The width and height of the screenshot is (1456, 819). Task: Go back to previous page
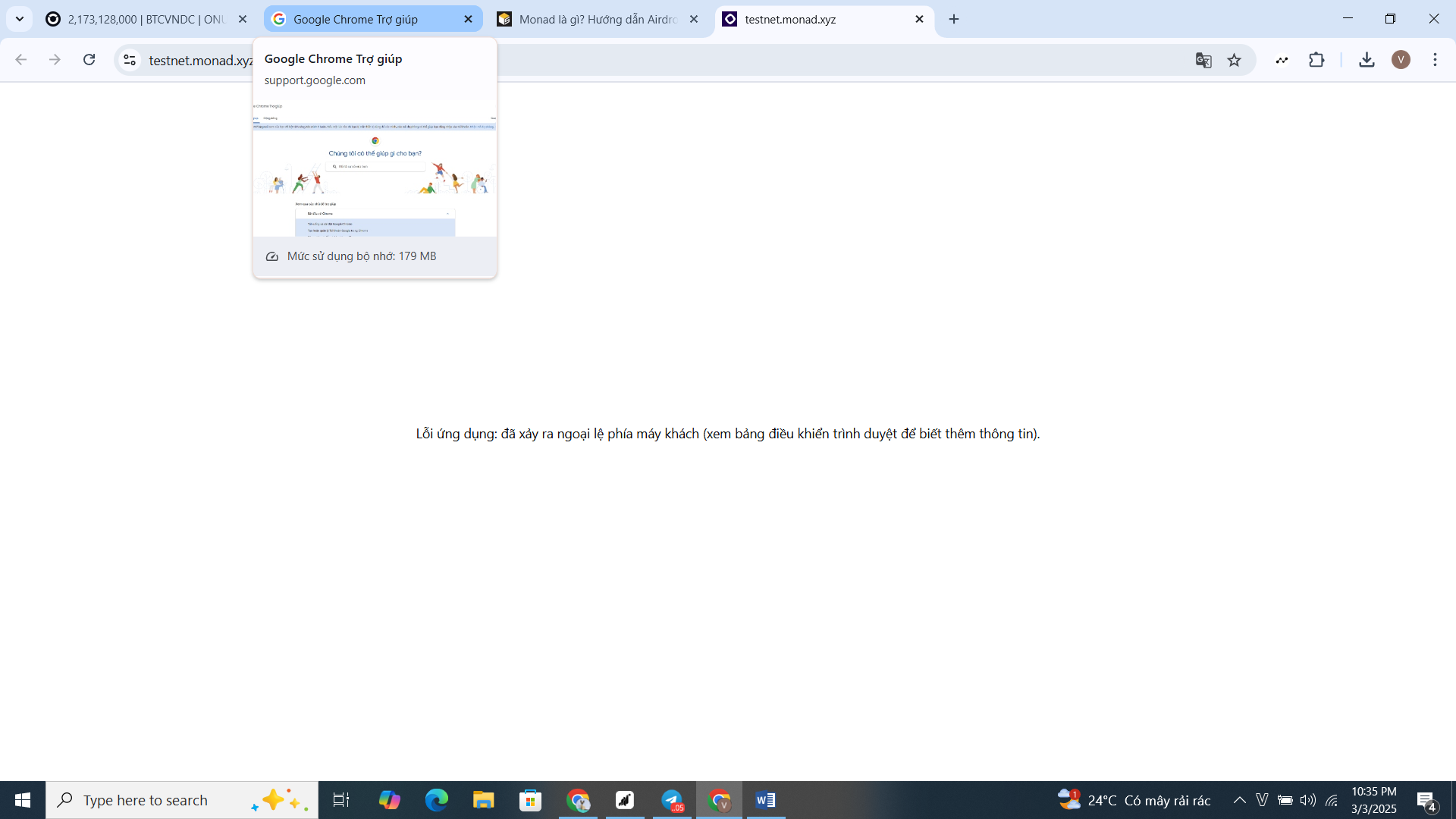[x=21, y=60]
